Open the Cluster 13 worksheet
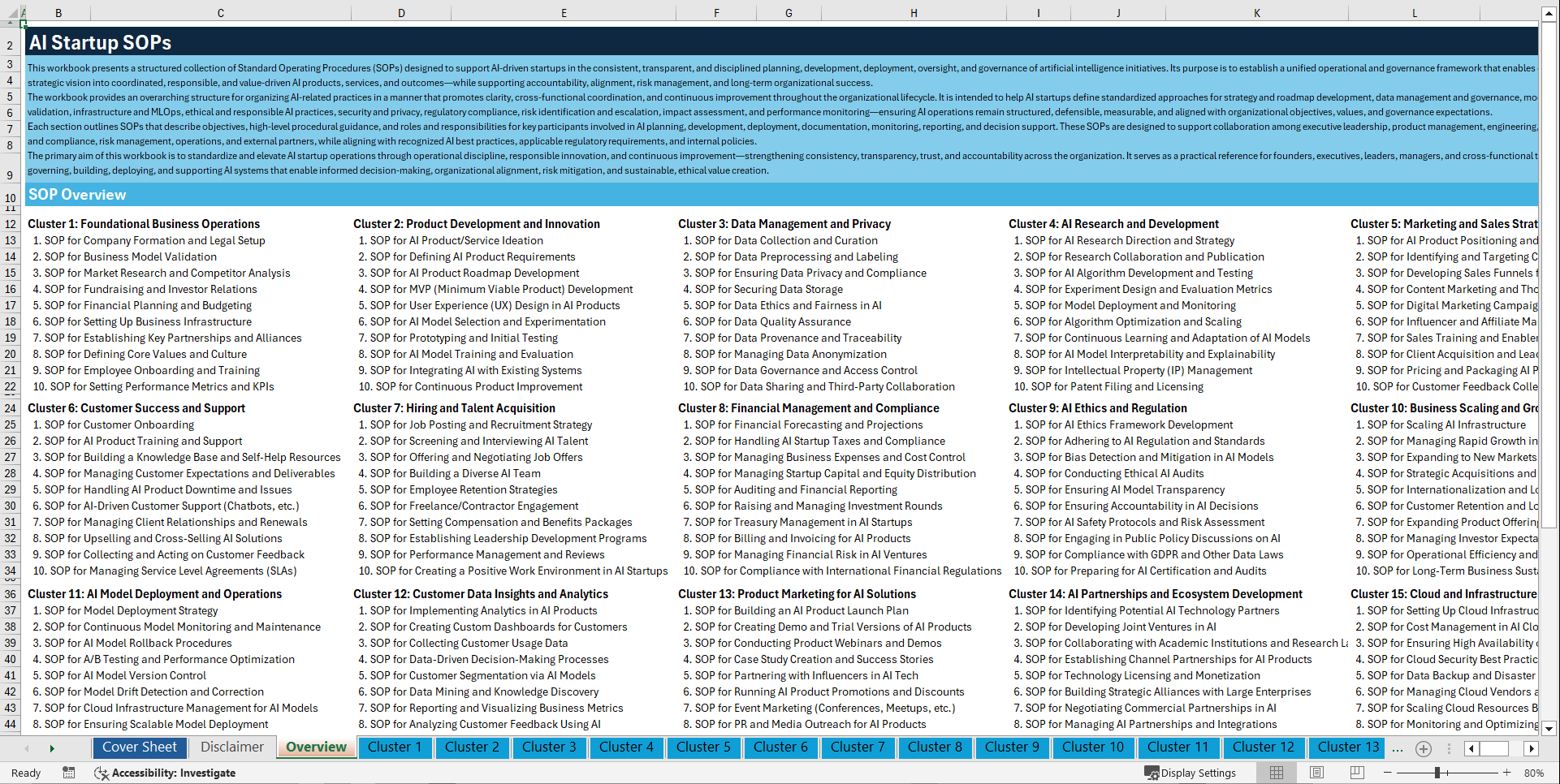Image resolution: width=1560 pixels, height=784 pixels. pos(1346,747)
